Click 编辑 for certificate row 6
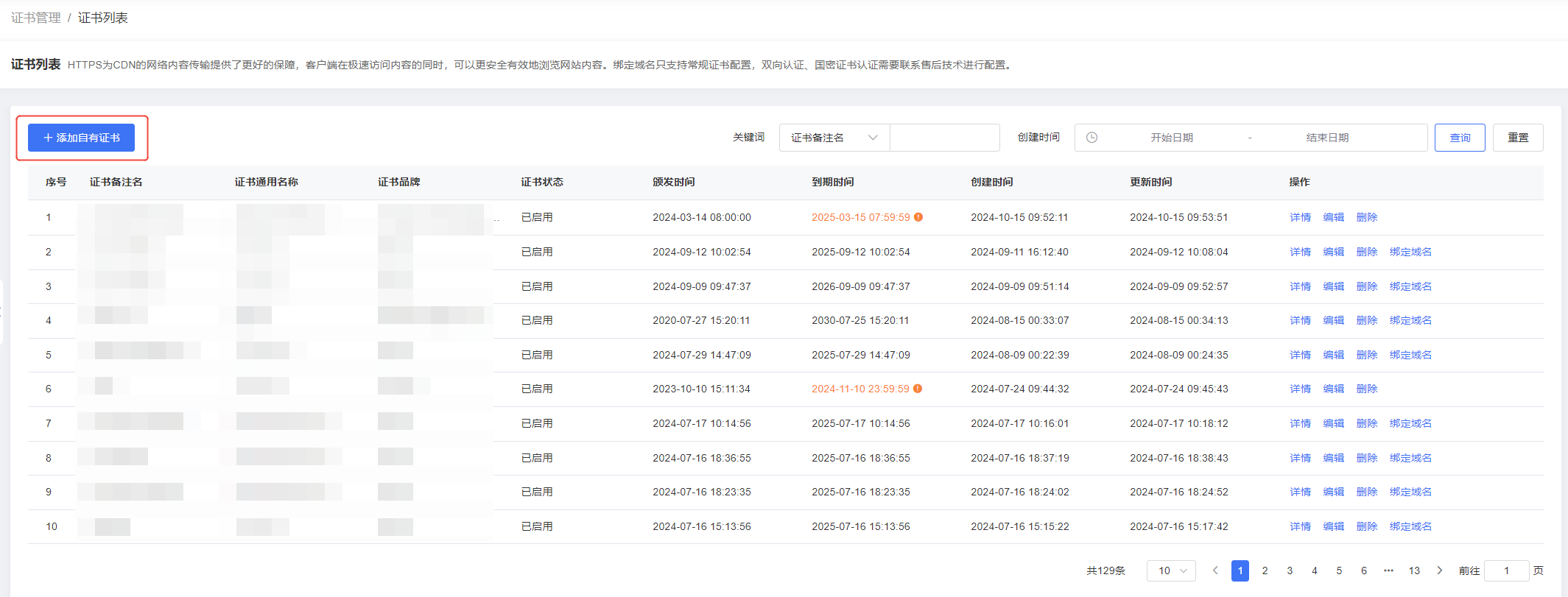This screenshot has width=1568, height=597. click(1334, 389)
